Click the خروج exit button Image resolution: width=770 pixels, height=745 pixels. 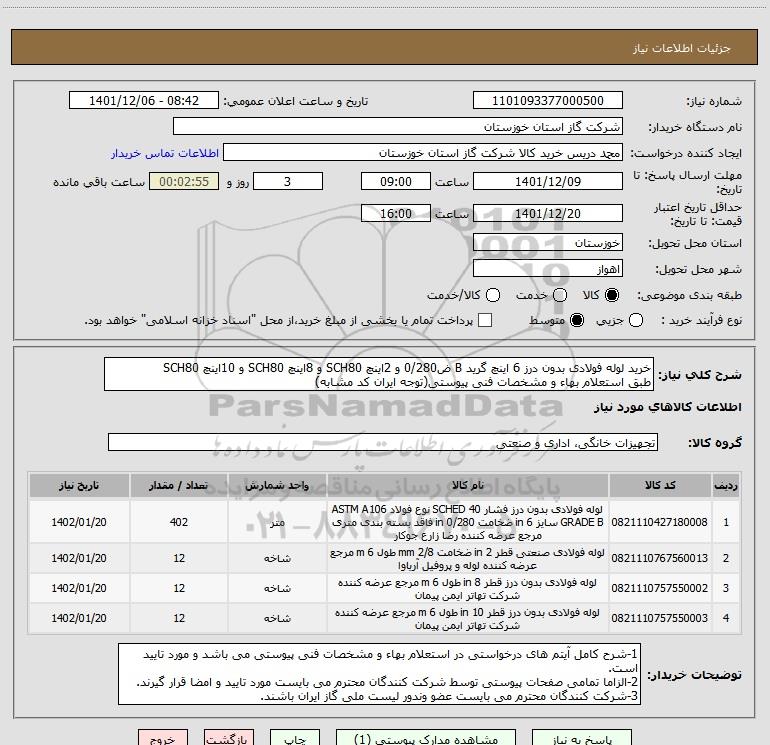click(163, 738)
